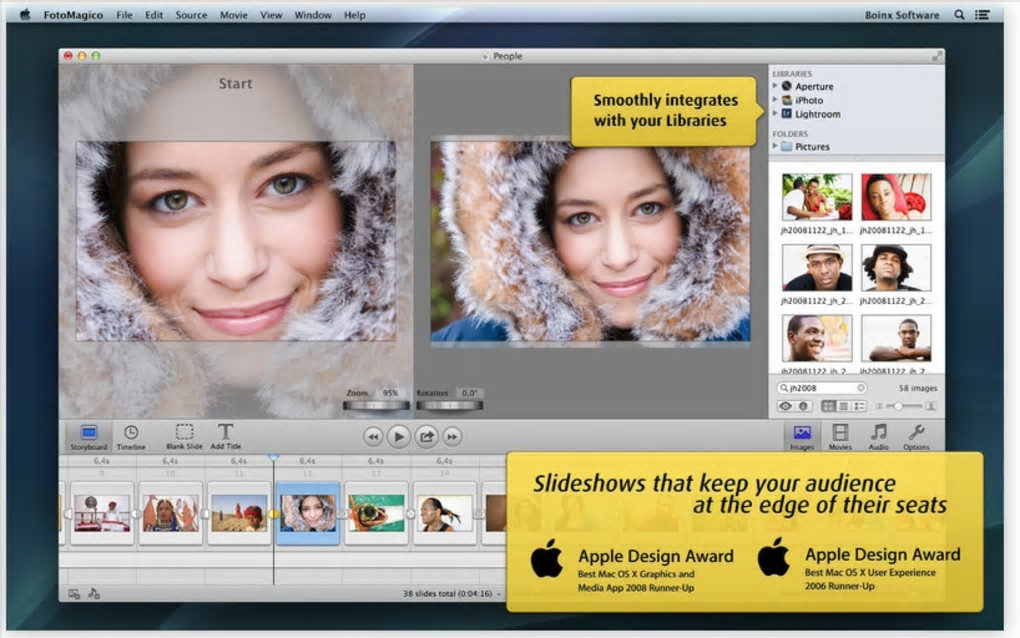
Task: Play the slideshow
Action: (x=399, y=437)
